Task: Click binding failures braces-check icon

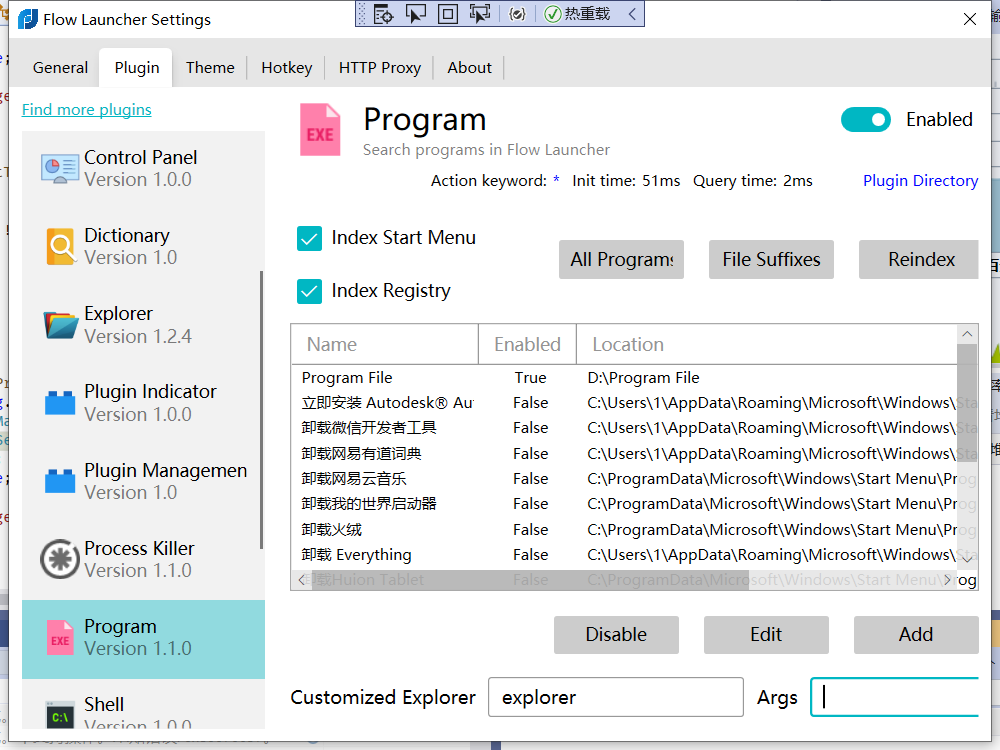Action: click(517, 14)
